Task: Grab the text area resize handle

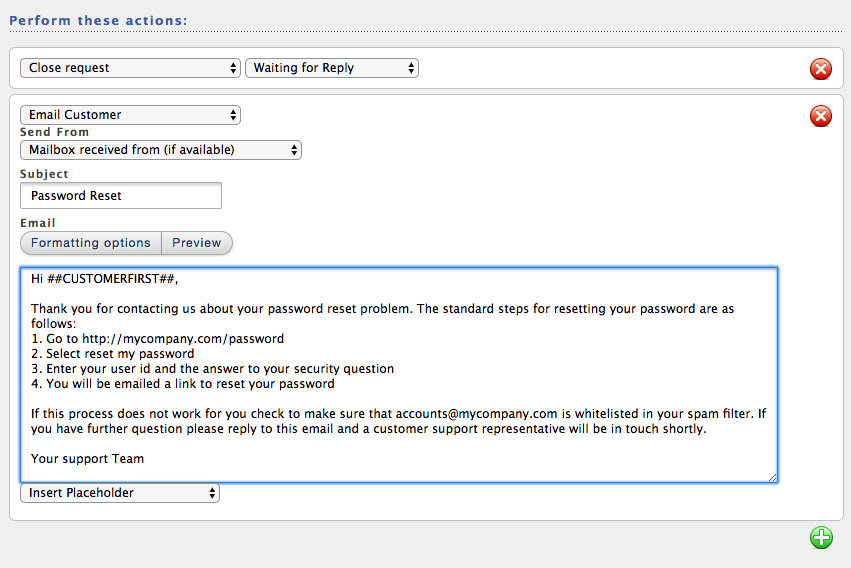Action: click(x=772, y=477)
